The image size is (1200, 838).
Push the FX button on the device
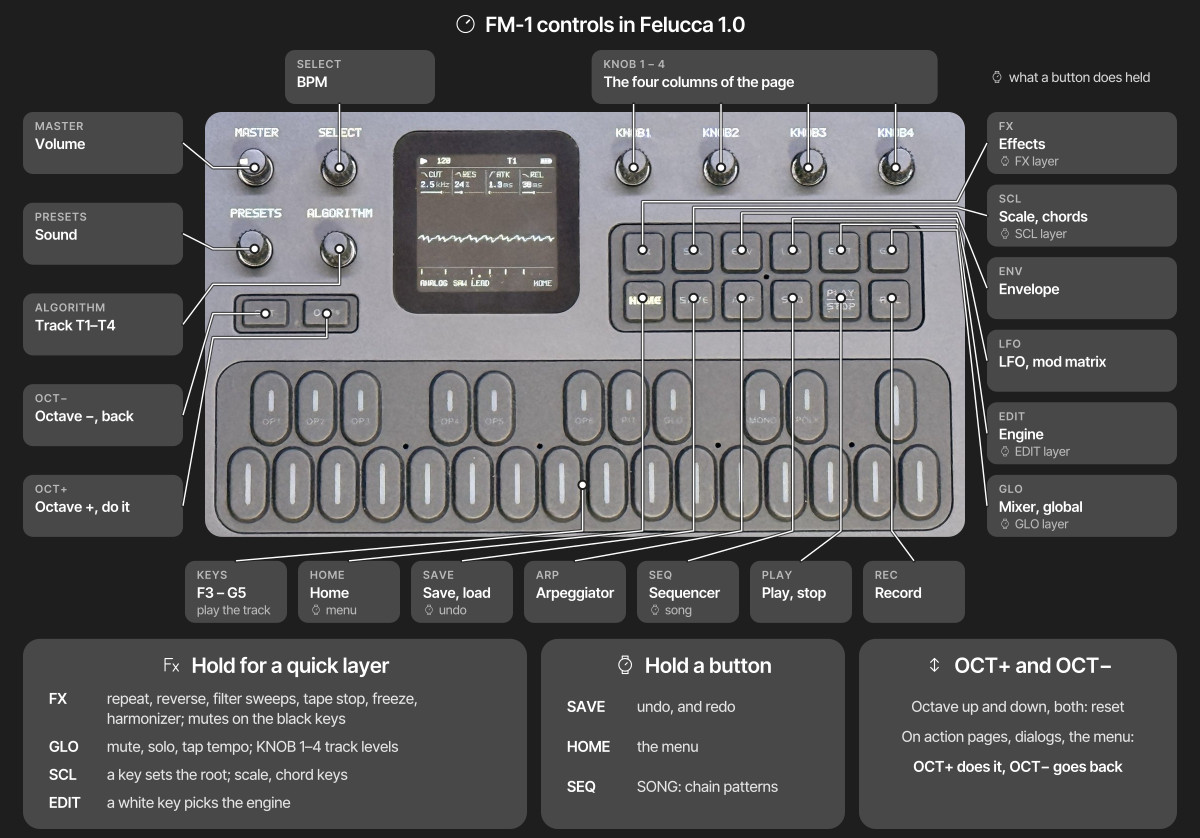(x=643, y=251)
